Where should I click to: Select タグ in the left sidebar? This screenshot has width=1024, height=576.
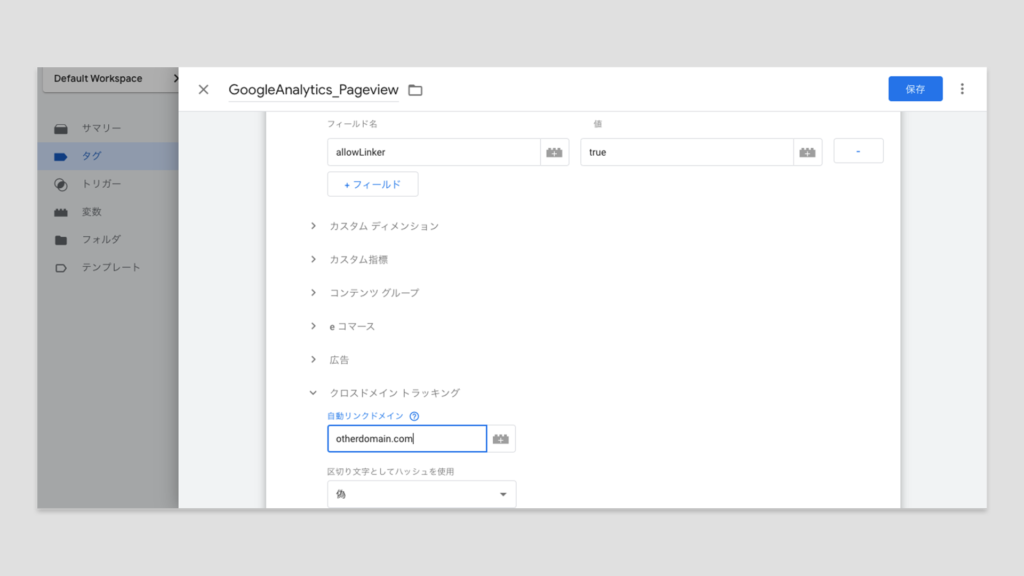click(91, 156)
